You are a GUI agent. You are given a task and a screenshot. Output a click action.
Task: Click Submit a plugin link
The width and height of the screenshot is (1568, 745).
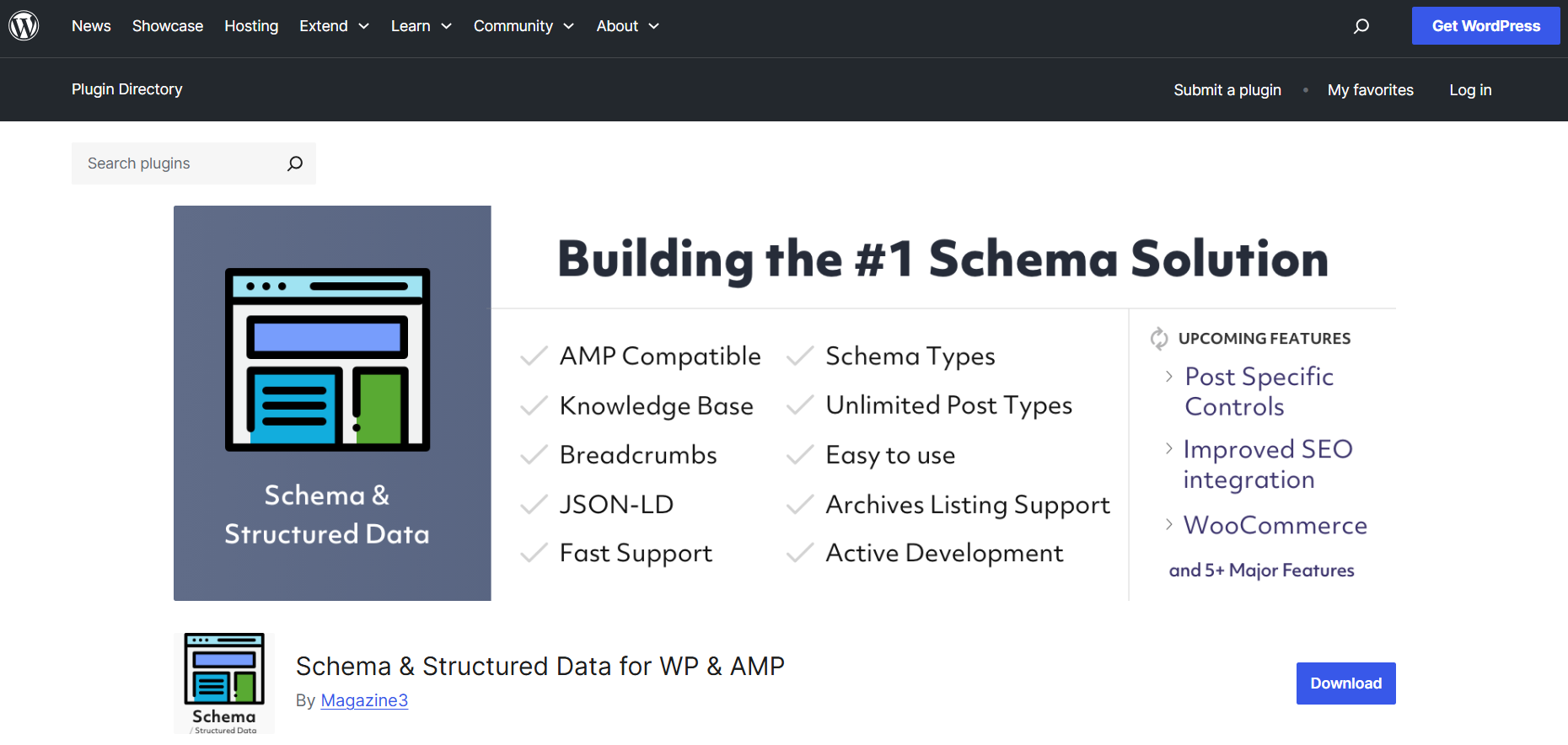coord(1227,90)
